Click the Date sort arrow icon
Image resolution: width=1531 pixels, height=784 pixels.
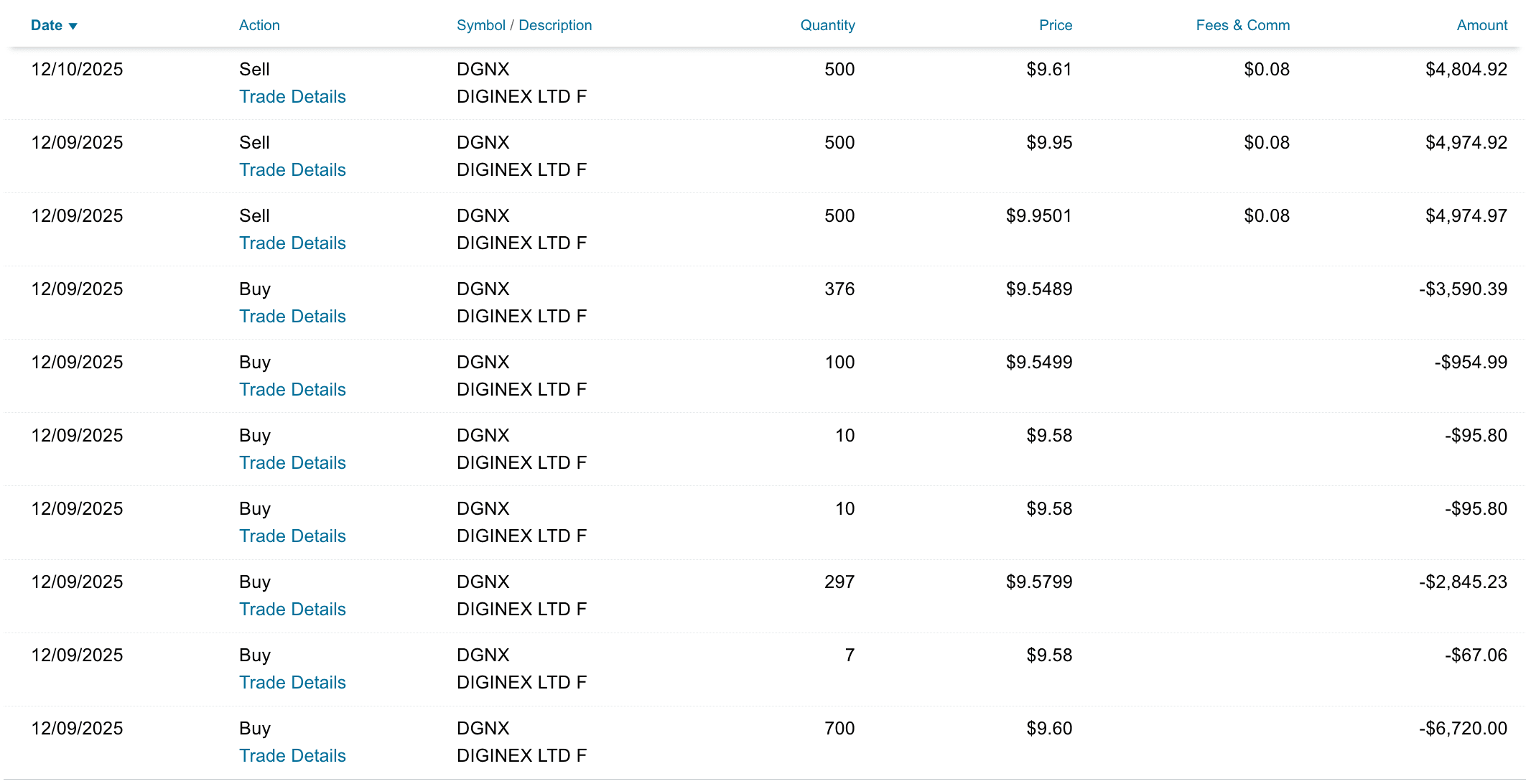pos(73,27)
